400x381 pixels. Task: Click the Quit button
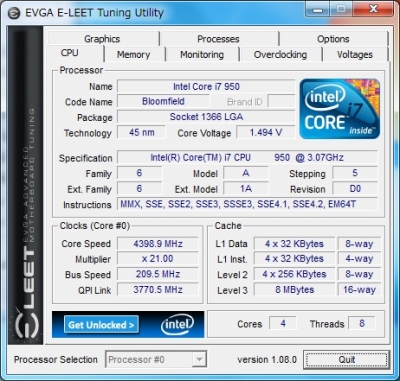tap(346, 360)
